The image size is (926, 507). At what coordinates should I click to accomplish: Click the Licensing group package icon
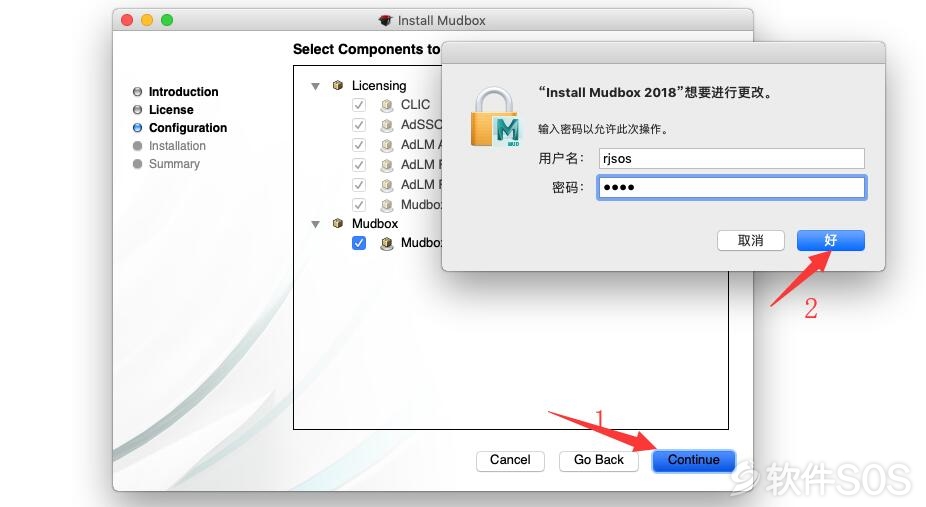(x=338, y=85)
